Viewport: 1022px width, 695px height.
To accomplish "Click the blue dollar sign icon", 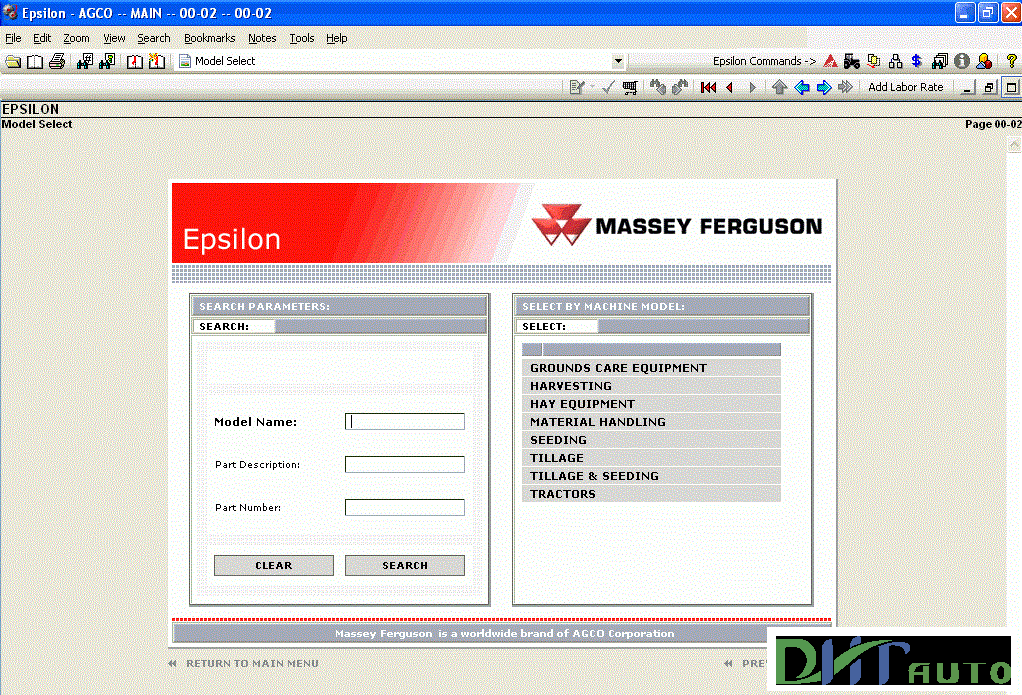I will point(917,61).
